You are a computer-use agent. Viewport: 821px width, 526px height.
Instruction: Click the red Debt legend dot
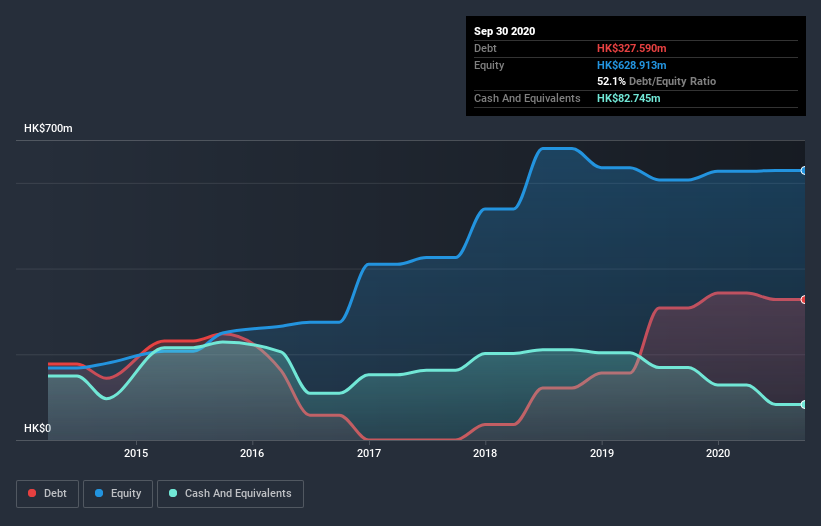pos(32,493)
